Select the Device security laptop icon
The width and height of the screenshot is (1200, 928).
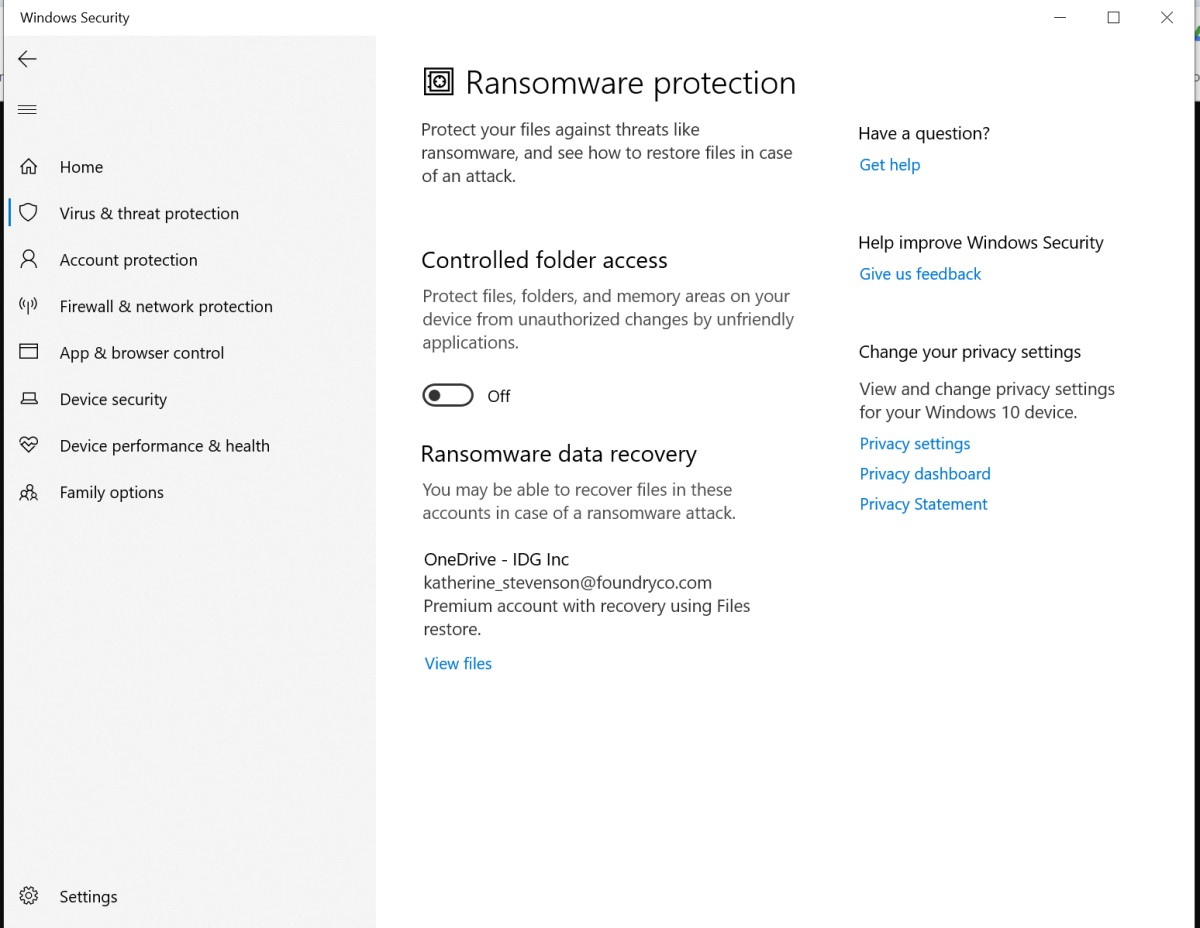point(29,399)
